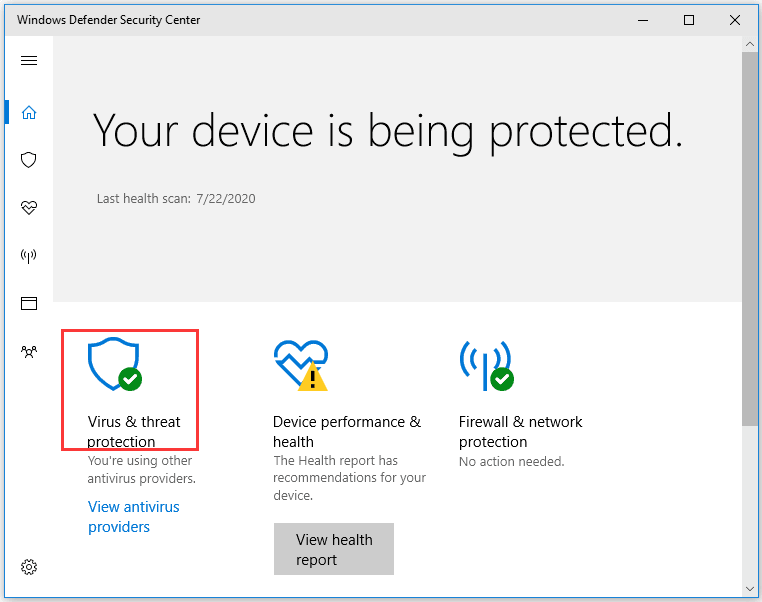The width and height of the screenshot is (762, 602).
Task: Go to the Home sidebar icon
Action: pyautogui.click(x=29, y=112)
